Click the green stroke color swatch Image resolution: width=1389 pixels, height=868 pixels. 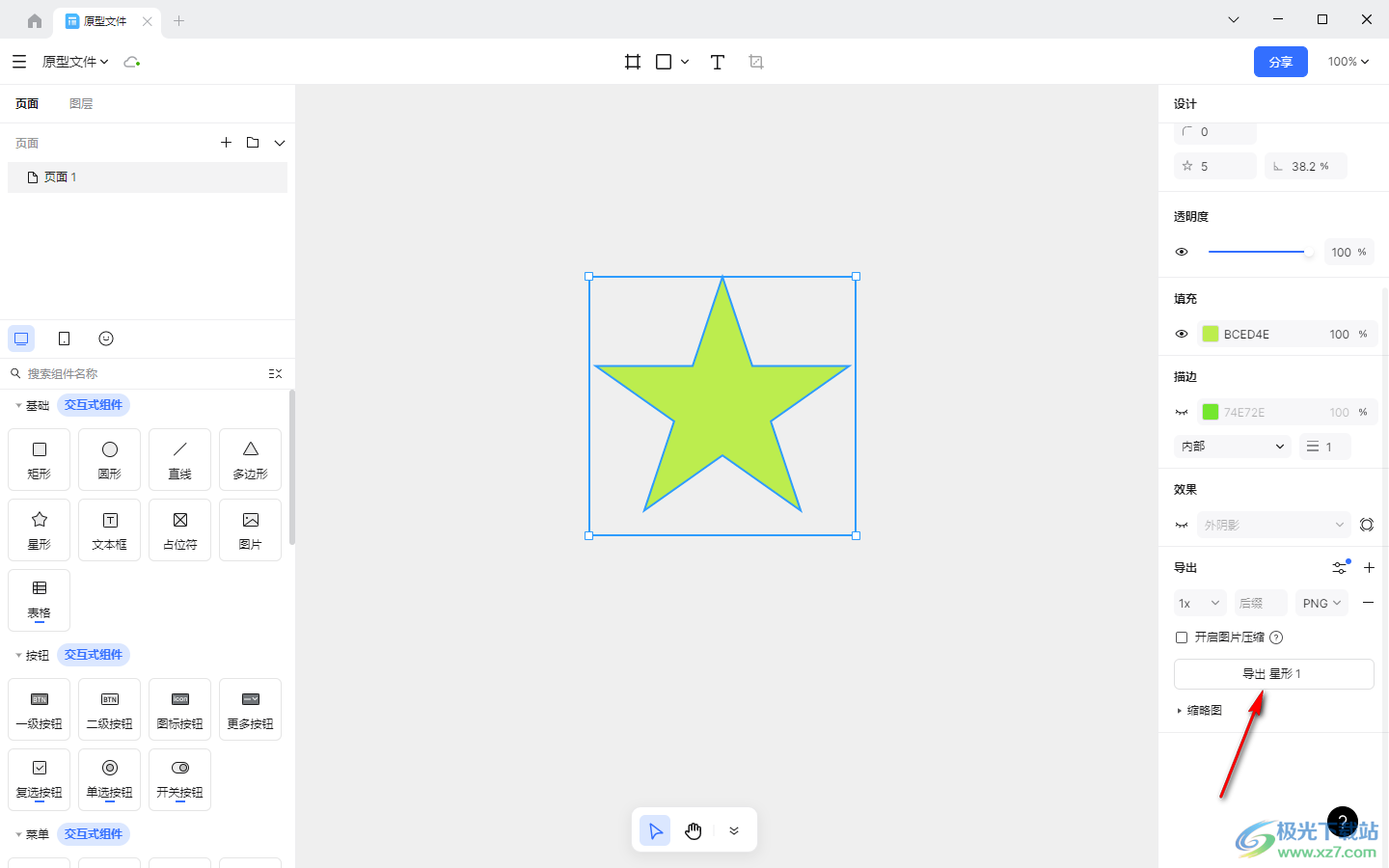point(1211,412)
